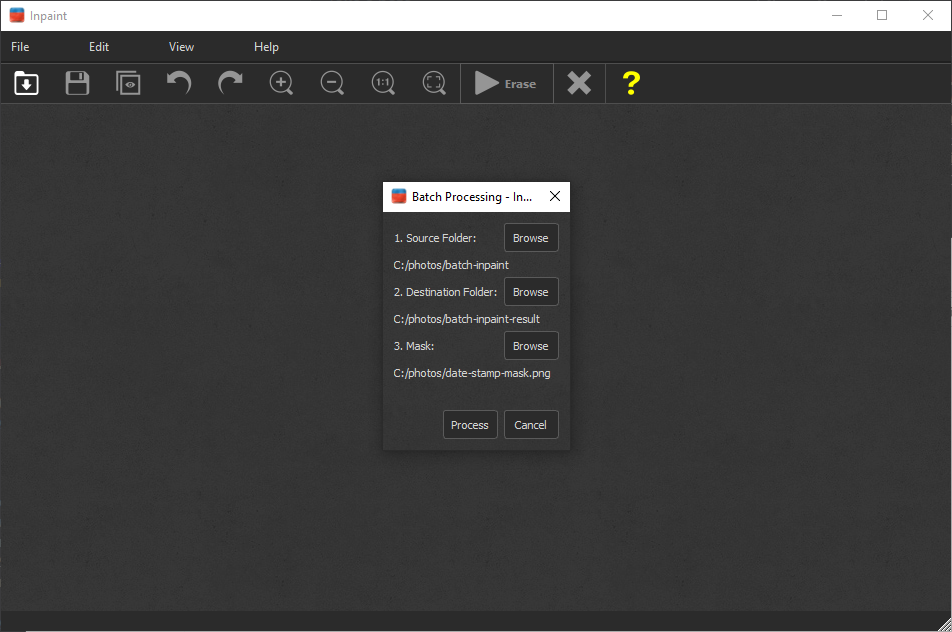Open an image using the import icon
The width and height of the screenshot is (952, 632).
[x=25, y=83]
